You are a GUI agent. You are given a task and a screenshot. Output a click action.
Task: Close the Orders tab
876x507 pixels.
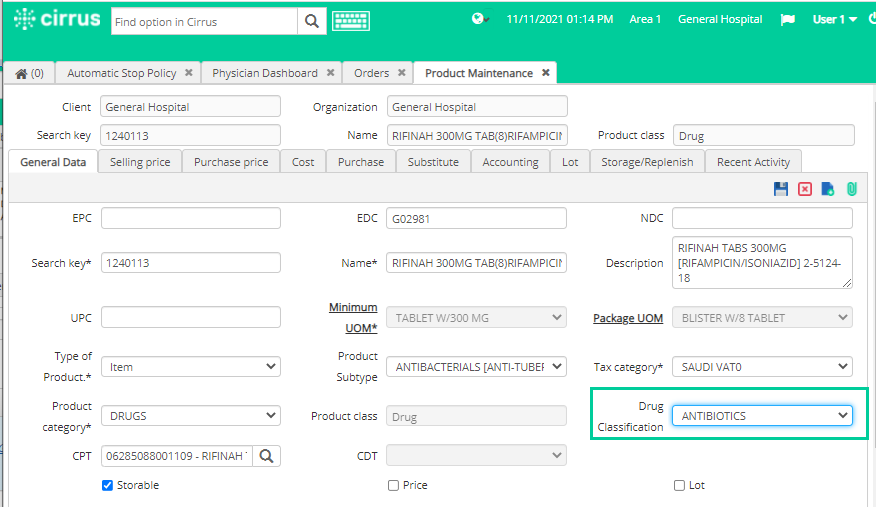point(402,73)
